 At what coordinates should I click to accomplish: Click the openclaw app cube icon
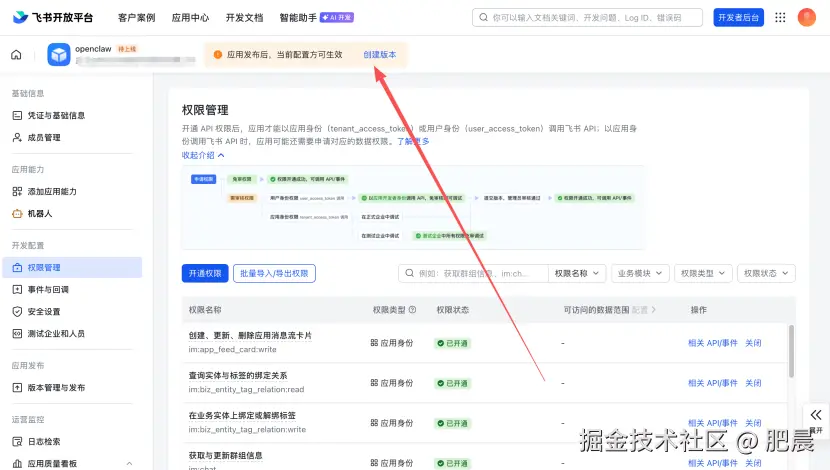click(x=59, y=55)
